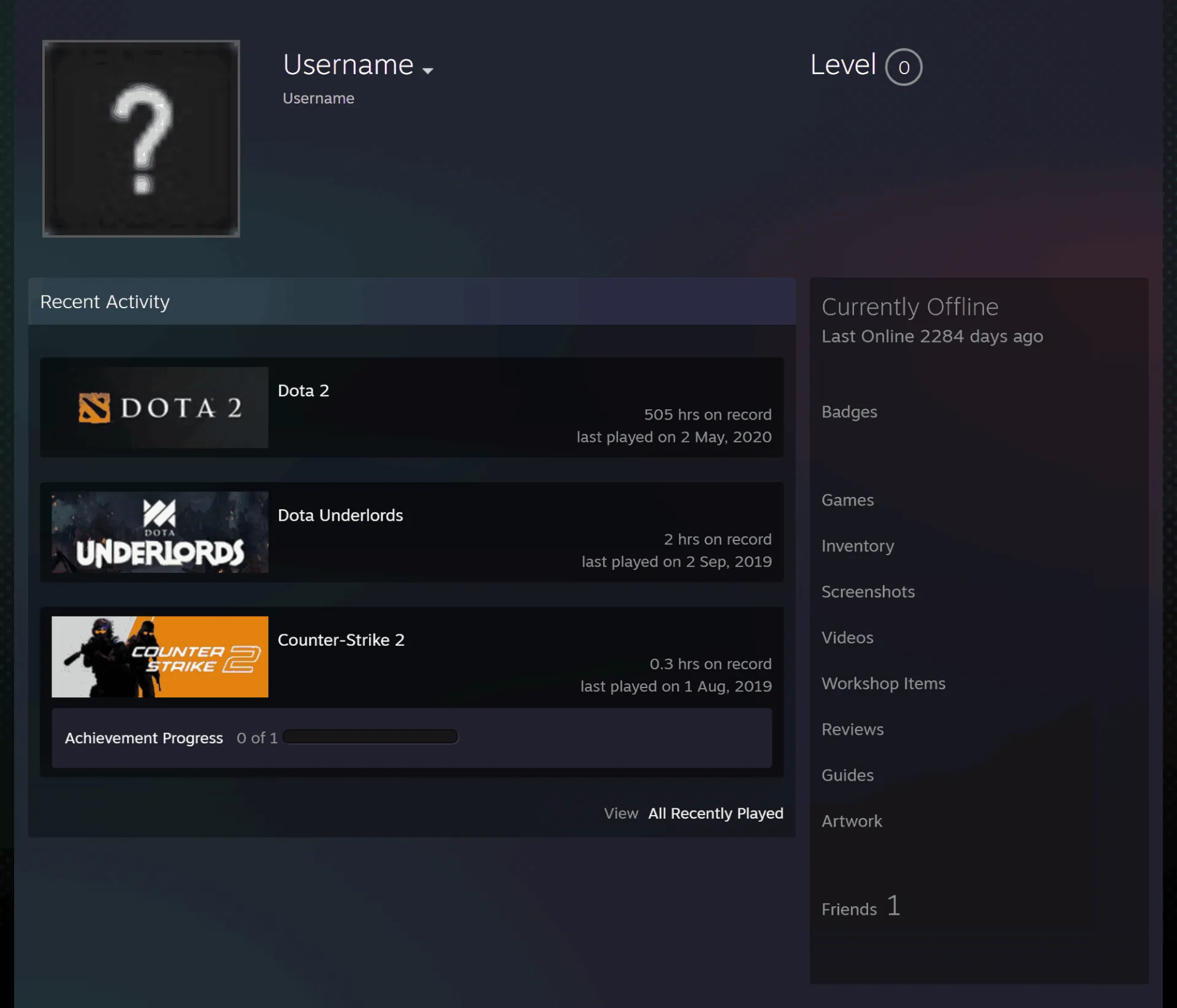Image resolution: width=1177 pixels, height=1008 pixels.
Task: Open the Inventory page
Action: point(858,546)
